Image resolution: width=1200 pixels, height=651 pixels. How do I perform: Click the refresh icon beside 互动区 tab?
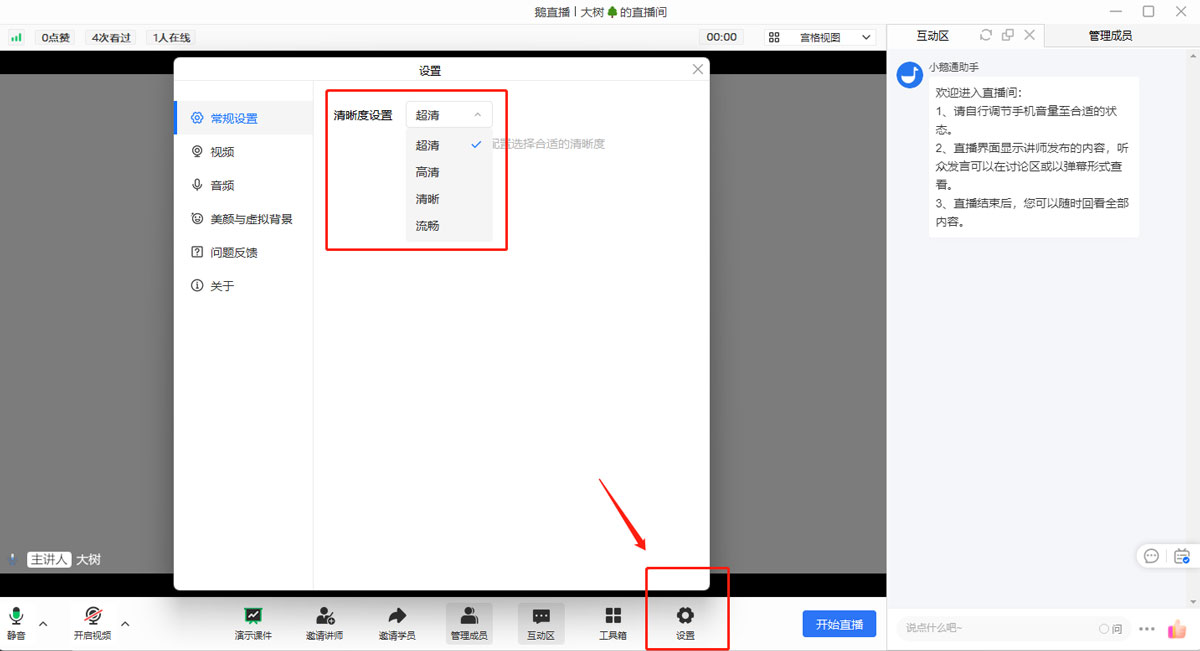point(986,35)
